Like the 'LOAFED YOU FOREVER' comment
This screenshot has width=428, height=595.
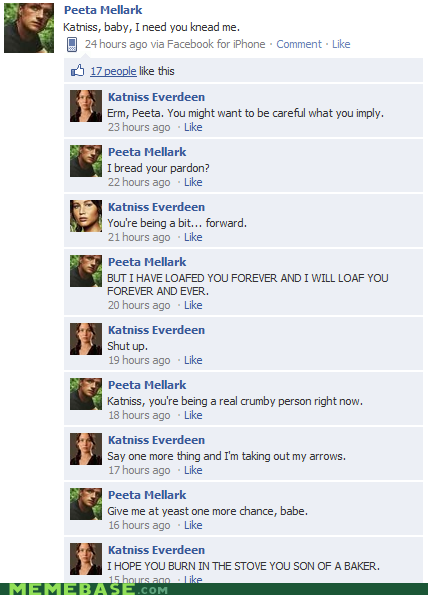pos(193,305)
